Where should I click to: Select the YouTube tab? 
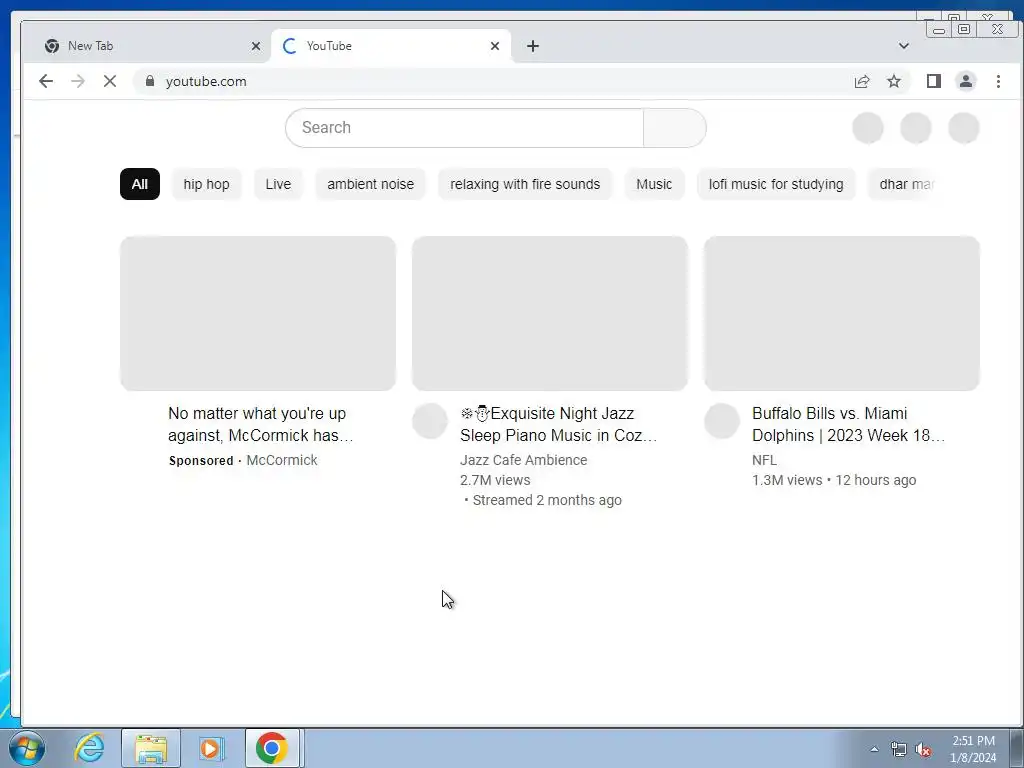click(x=391, y=46)
